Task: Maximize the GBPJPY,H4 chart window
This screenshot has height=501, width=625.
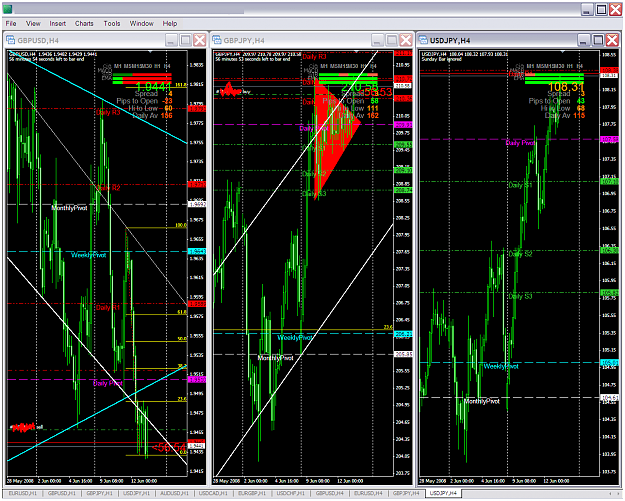Action: [x=391, y=40]
